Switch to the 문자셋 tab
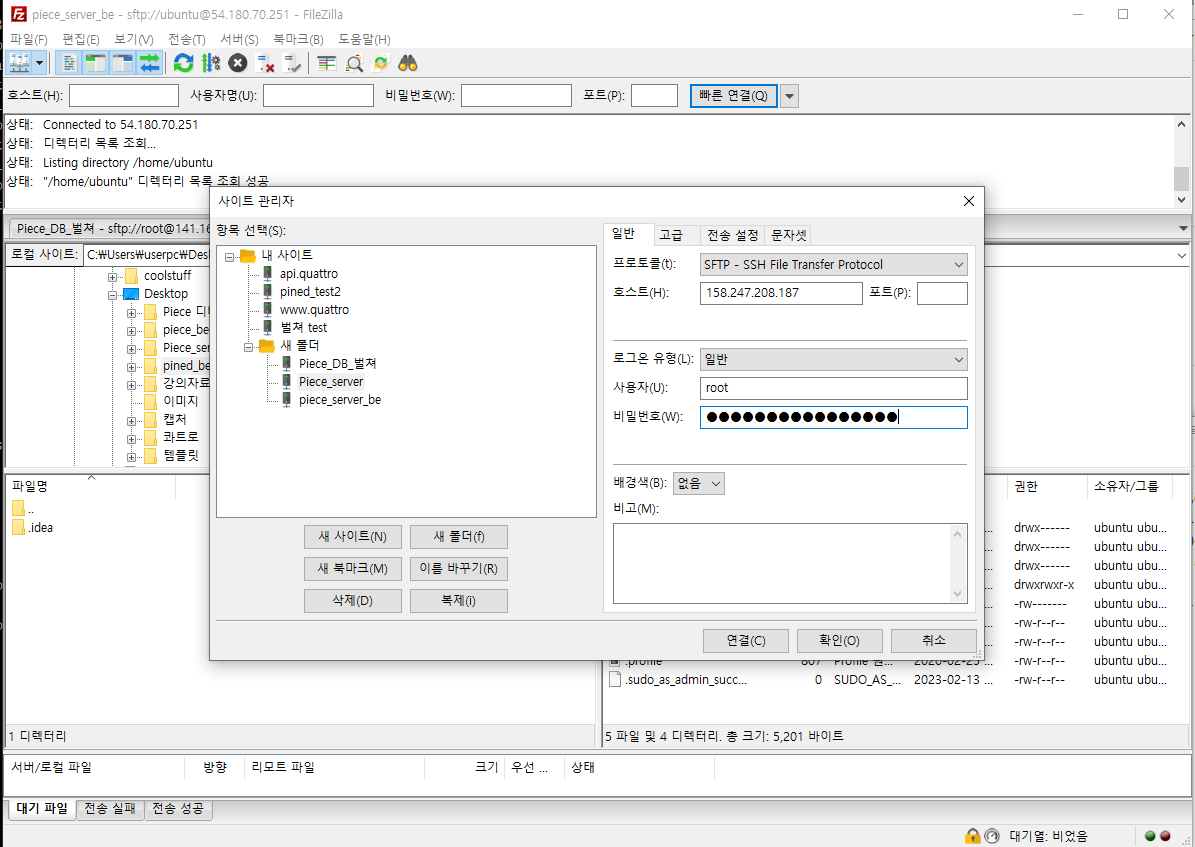This screenshot has width=1195, height=847. point(788,235)
